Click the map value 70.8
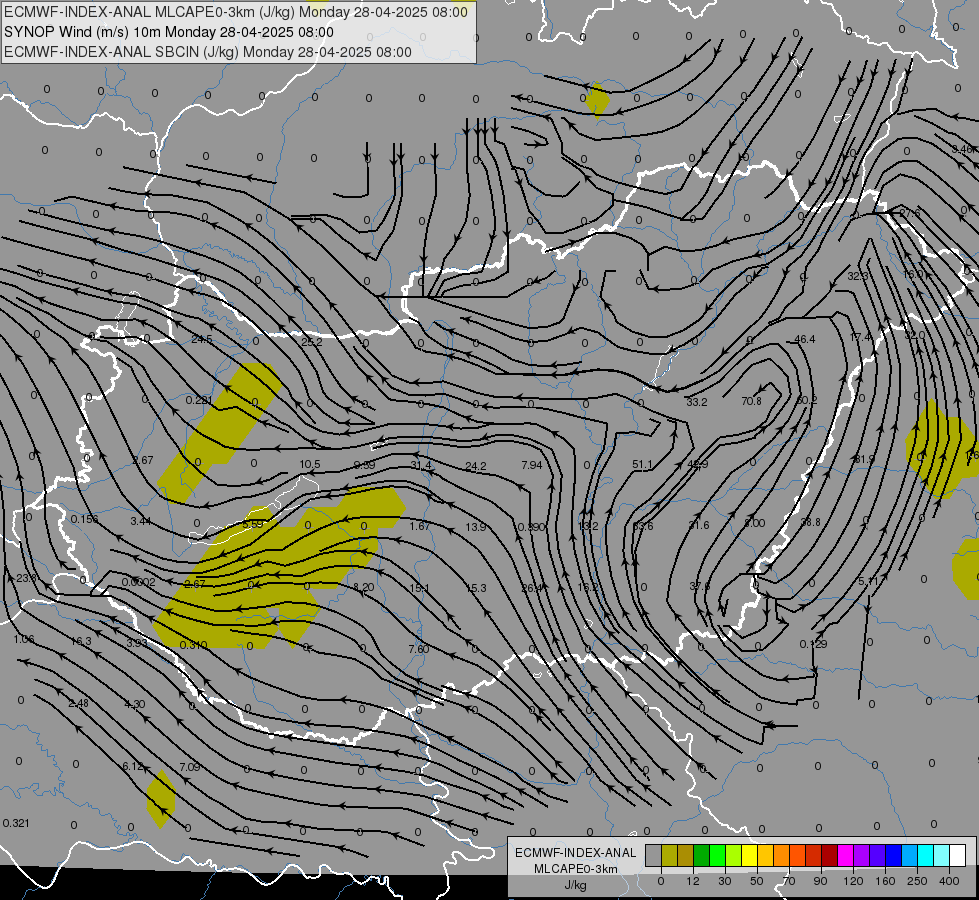Screen dimensions: 979x900 click(751, 401)
